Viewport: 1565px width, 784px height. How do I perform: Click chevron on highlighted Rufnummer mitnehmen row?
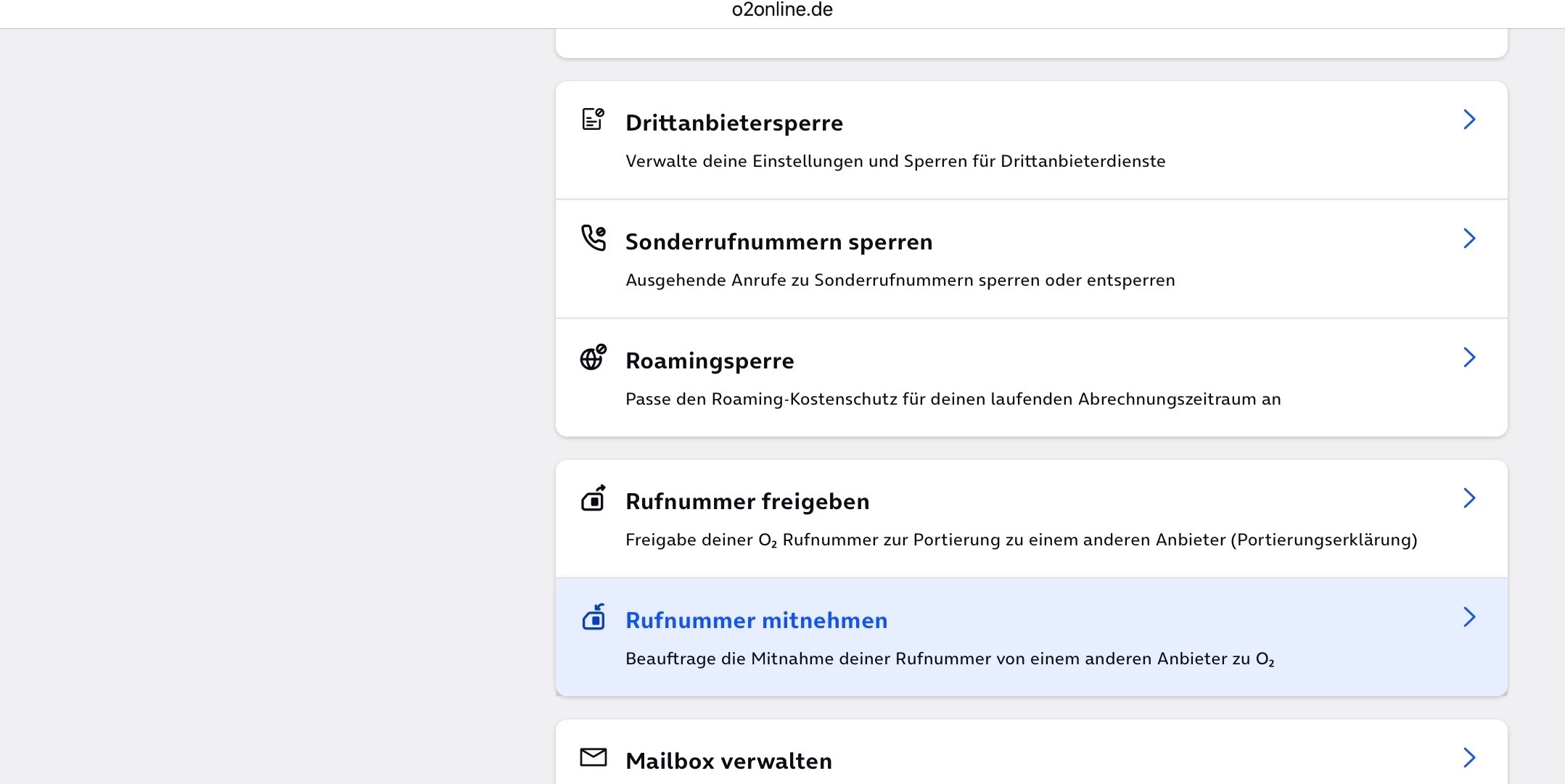pyautogui.click(x=1469, y=617)
